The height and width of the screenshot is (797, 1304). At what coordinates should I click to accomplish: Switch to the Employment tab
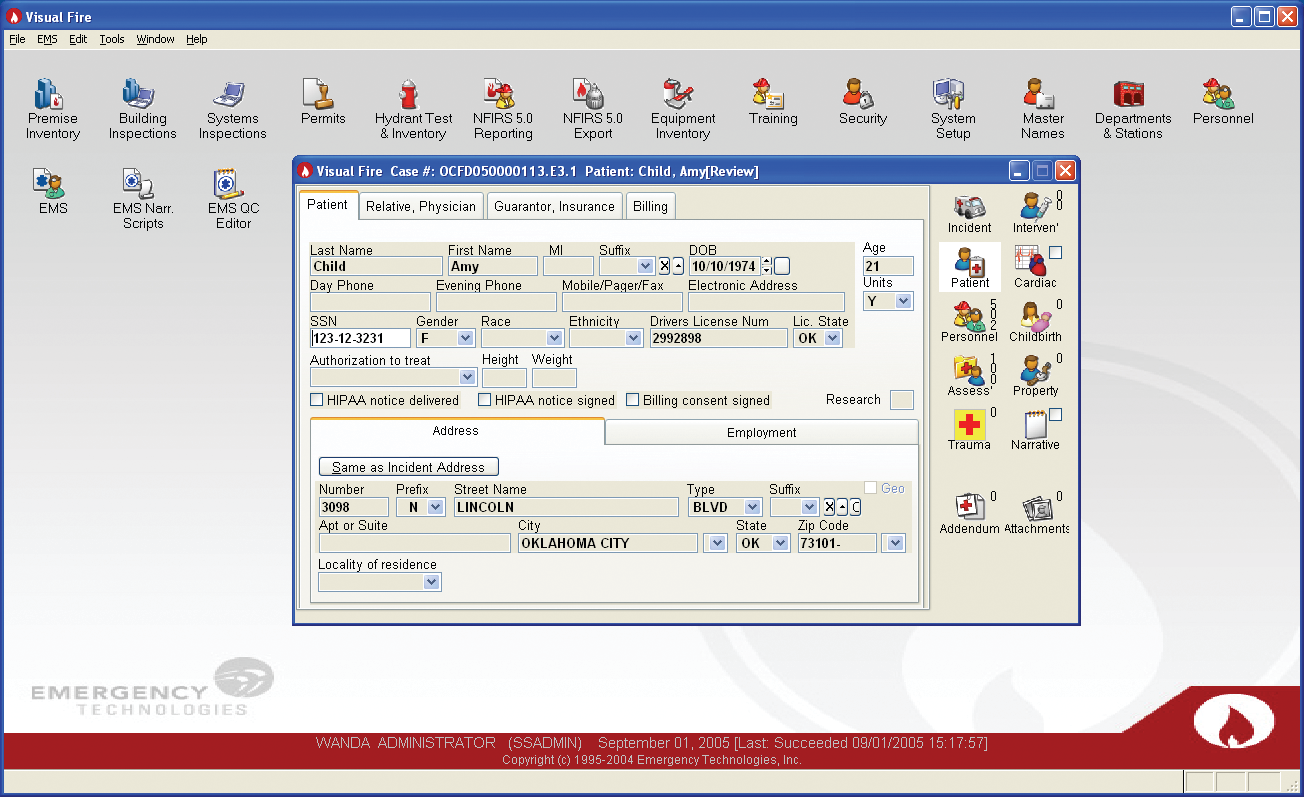(x=761, y=433)
